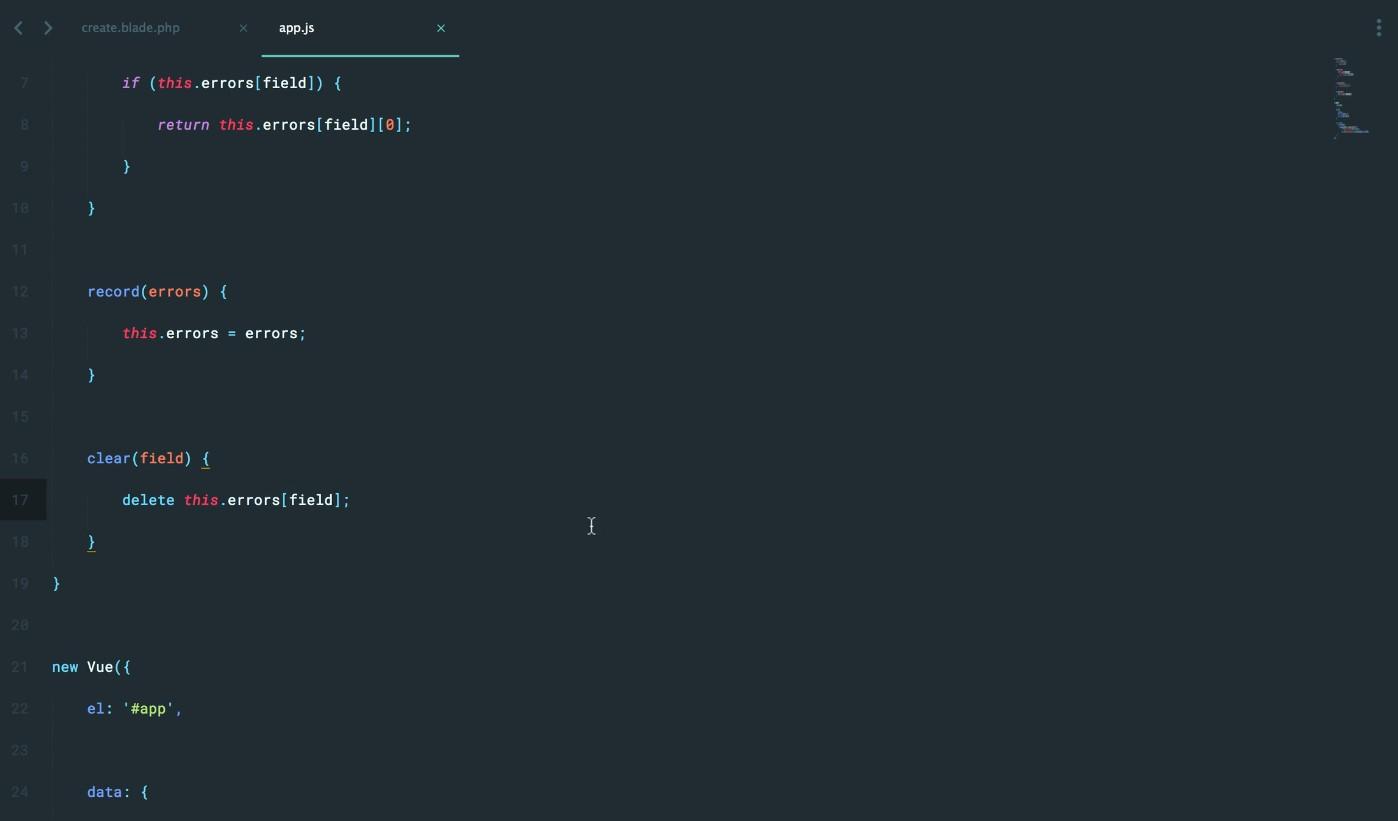Click the back tab navigation arrow

pyautogui.click(x=18, y=28)
